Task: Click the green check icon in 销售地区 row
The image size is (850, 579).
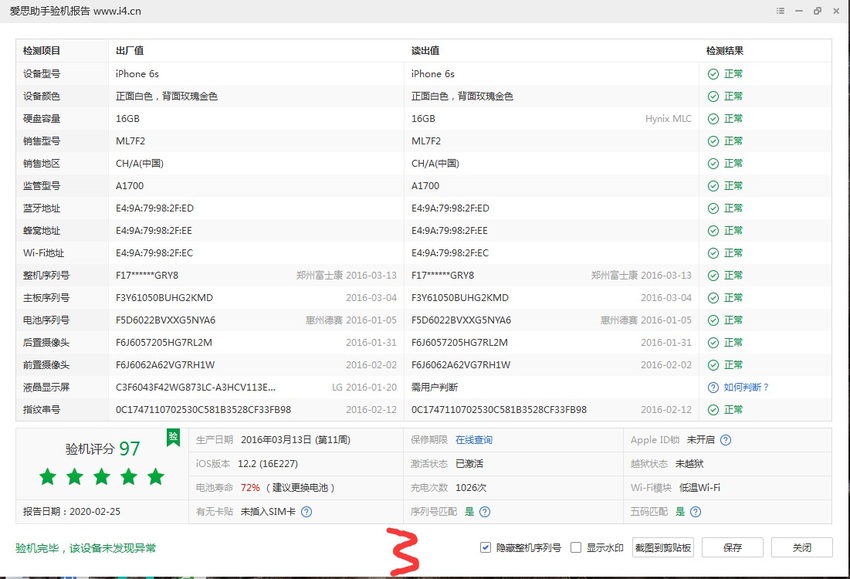Action: [x=713, y=164]
